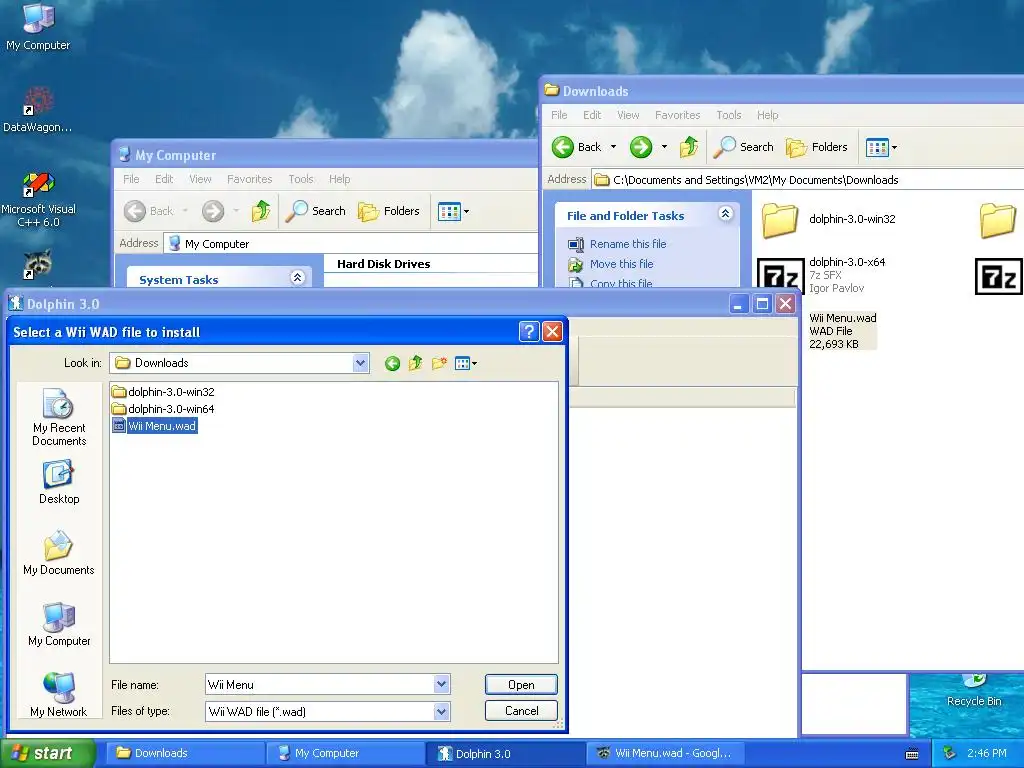
Task: Open View menu in Downloads window
Action: [x=628, y=115]
